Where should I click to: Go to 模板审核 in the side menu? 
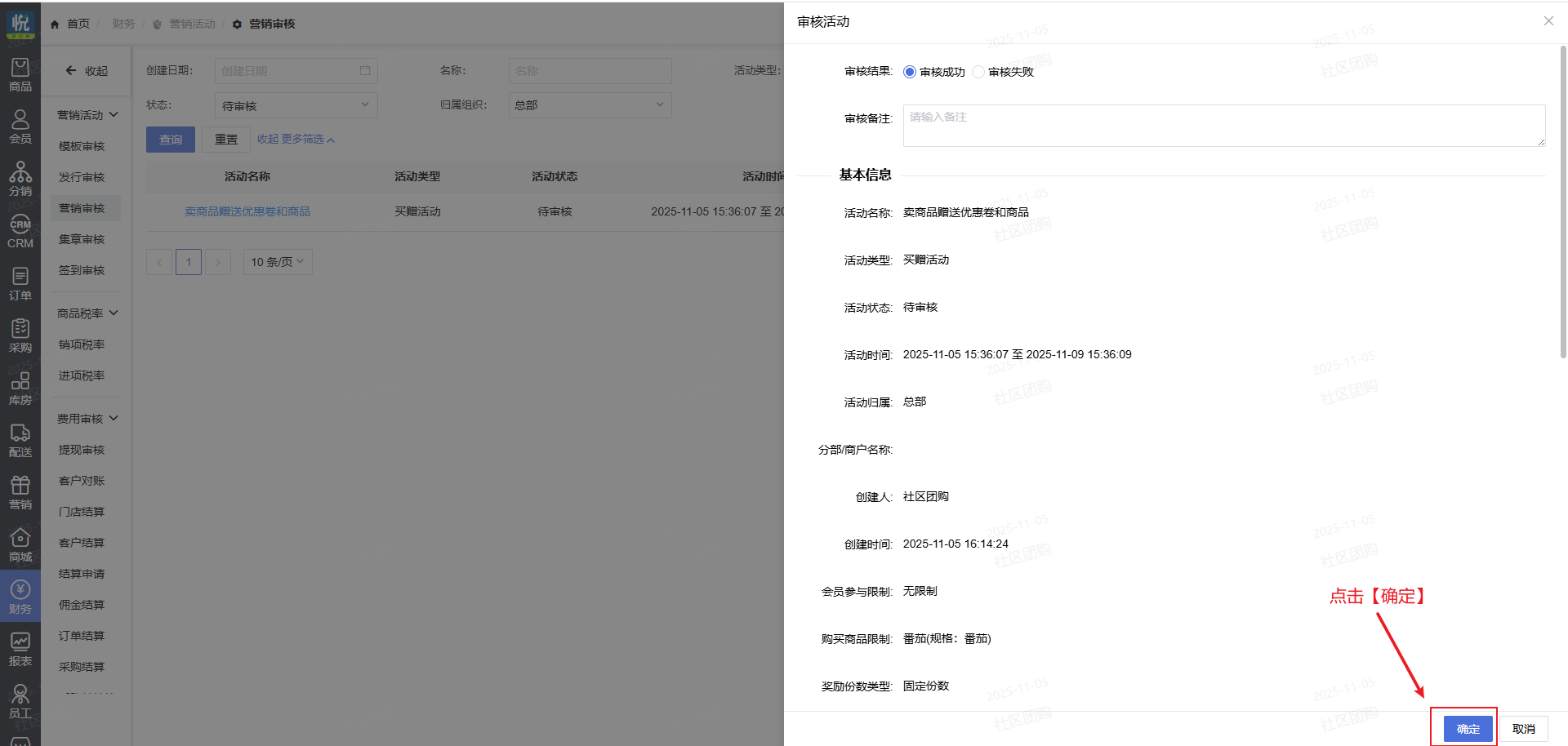point(82,146)
